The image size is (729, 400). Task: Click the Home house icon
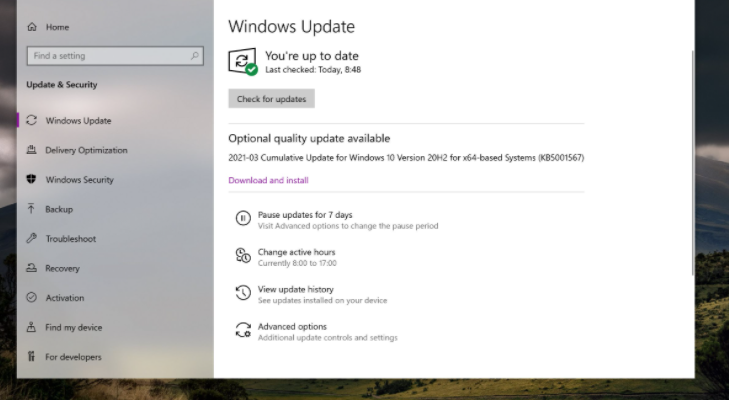(x=32, y=27)
